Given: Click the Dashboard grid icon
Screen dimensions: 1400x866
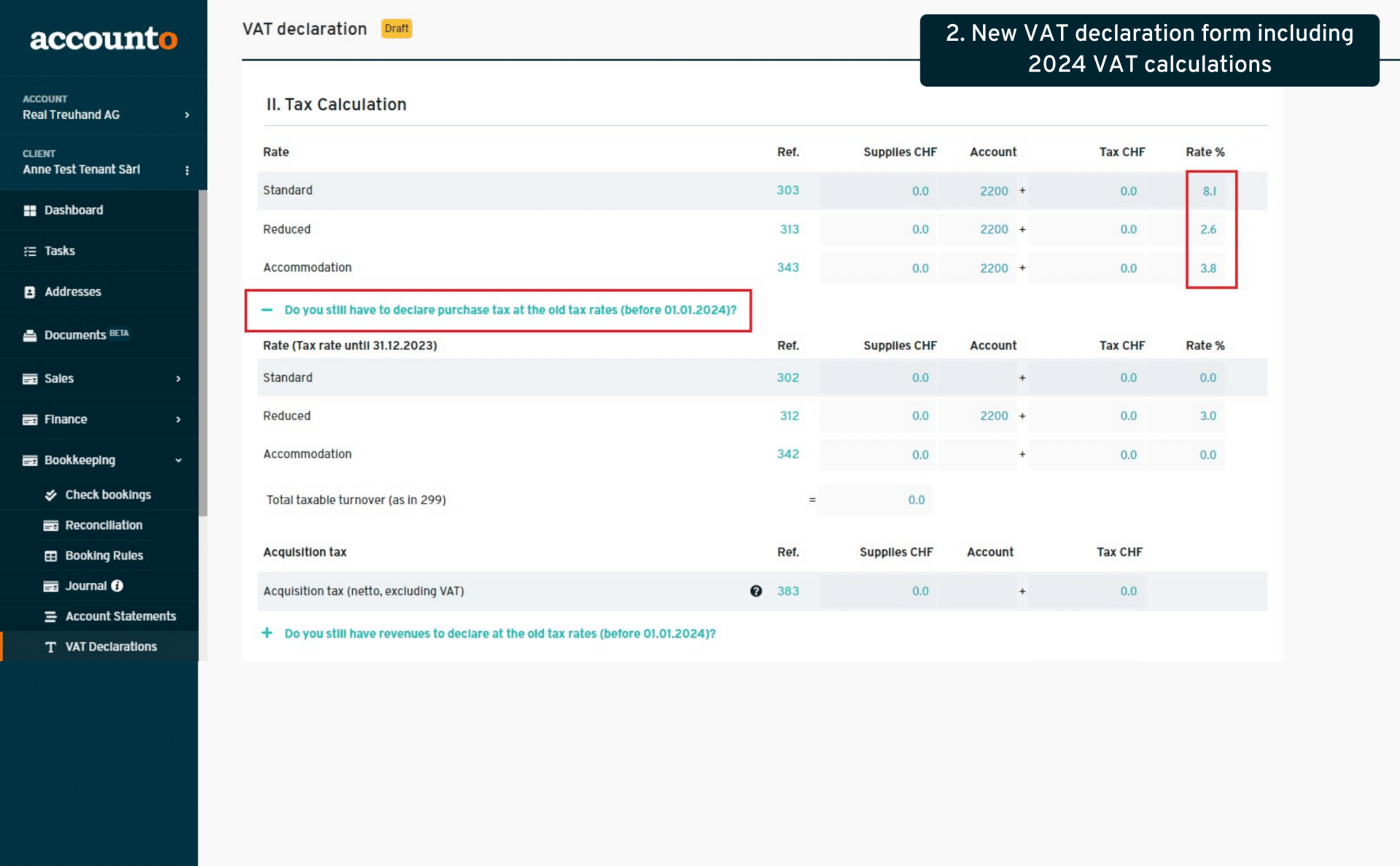Looking at the screenshot, I should tap(30, 211).
